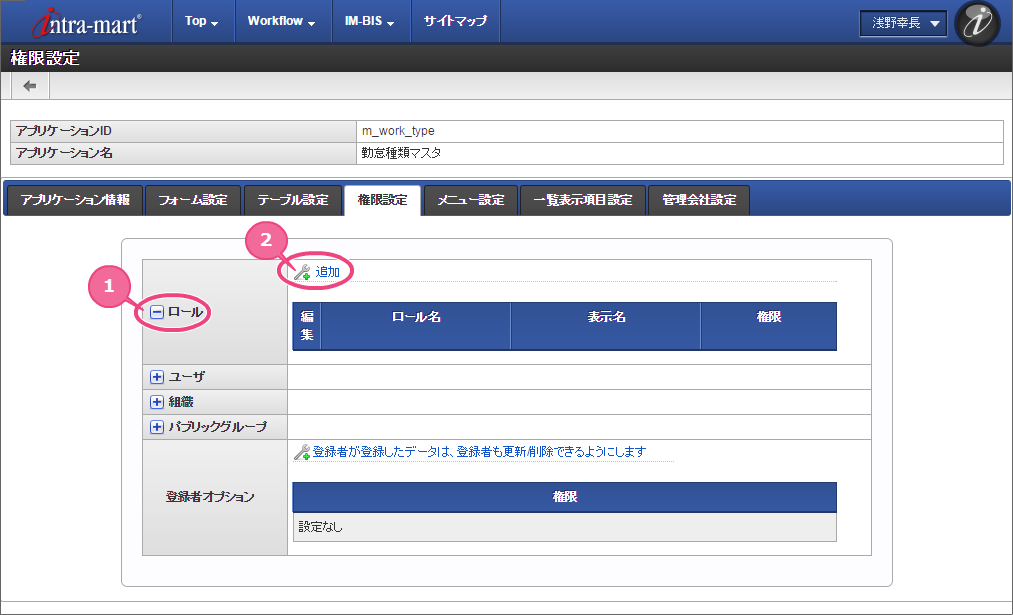Open the Top dropdown menu
The width and height of the screenshot is (1013, 615).
pos(202,21)
